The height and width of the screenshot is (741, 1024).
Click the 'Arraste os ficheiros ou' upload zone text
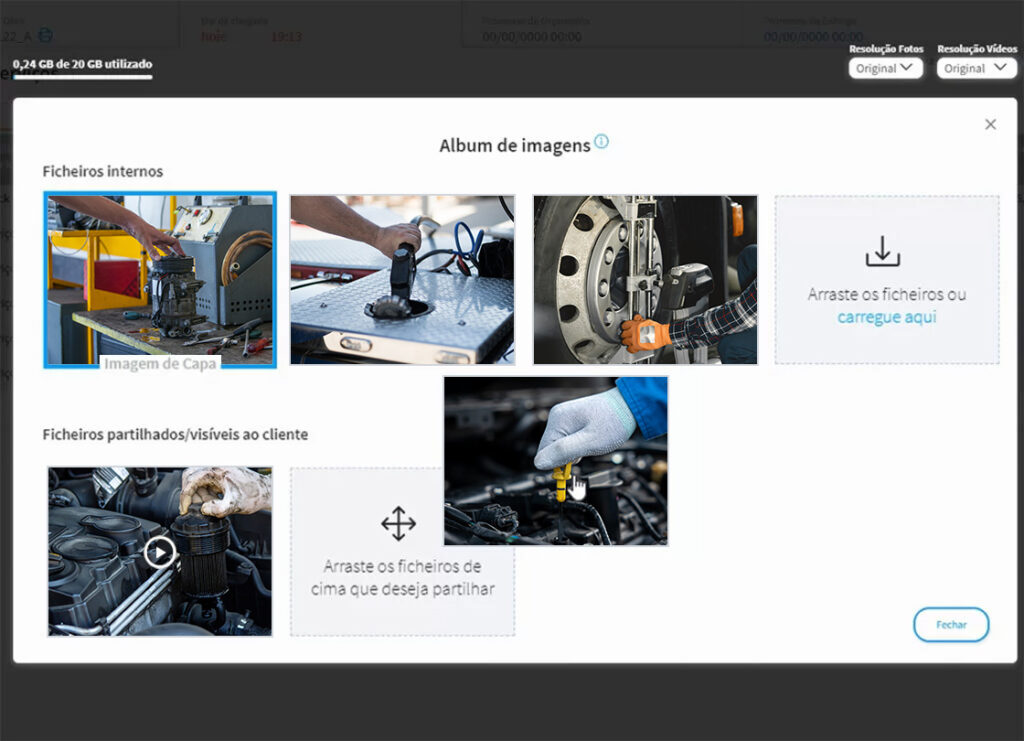(886, 295)
